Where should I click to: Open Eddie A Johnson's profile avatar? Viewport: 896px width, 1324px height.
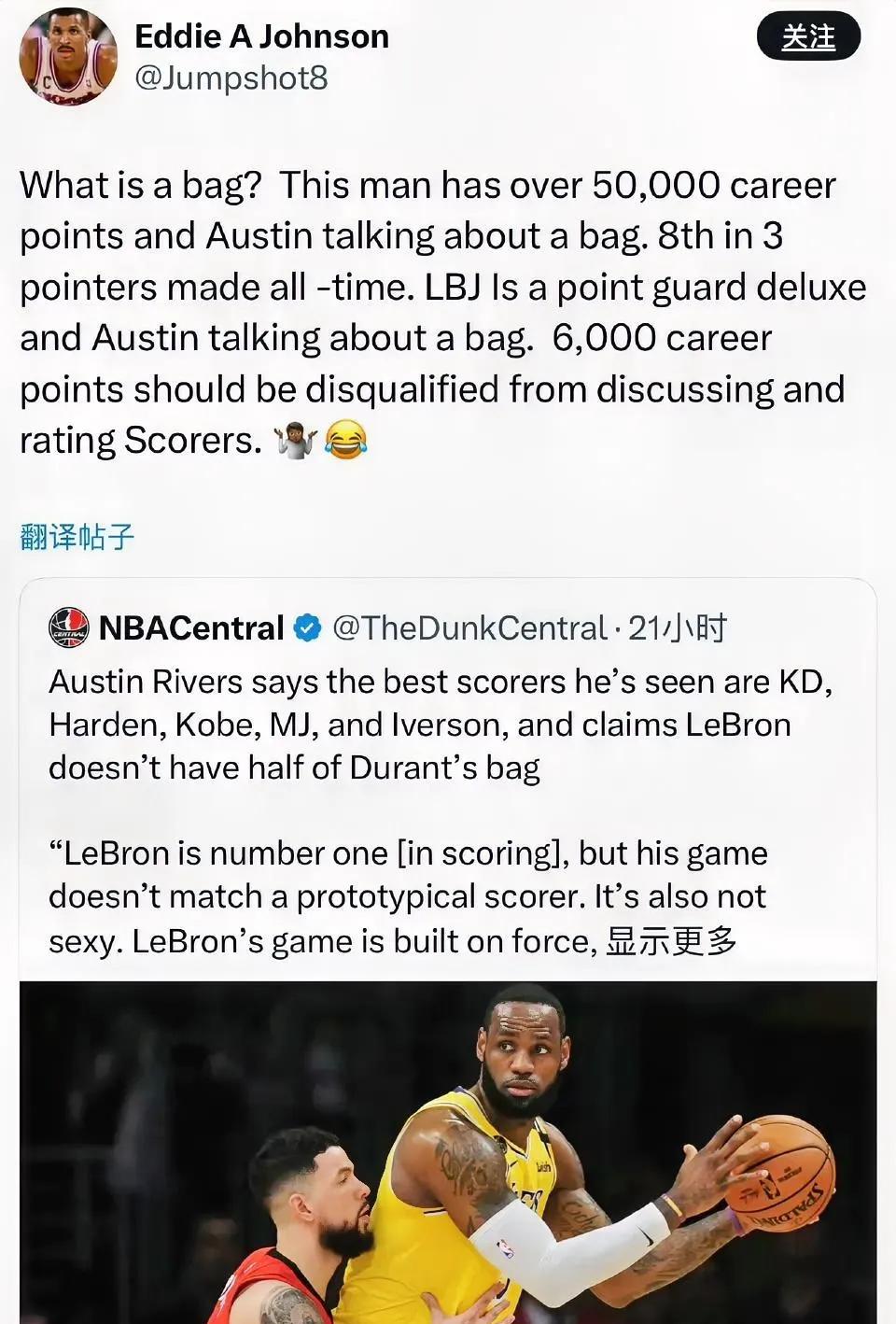coord(68,56)
